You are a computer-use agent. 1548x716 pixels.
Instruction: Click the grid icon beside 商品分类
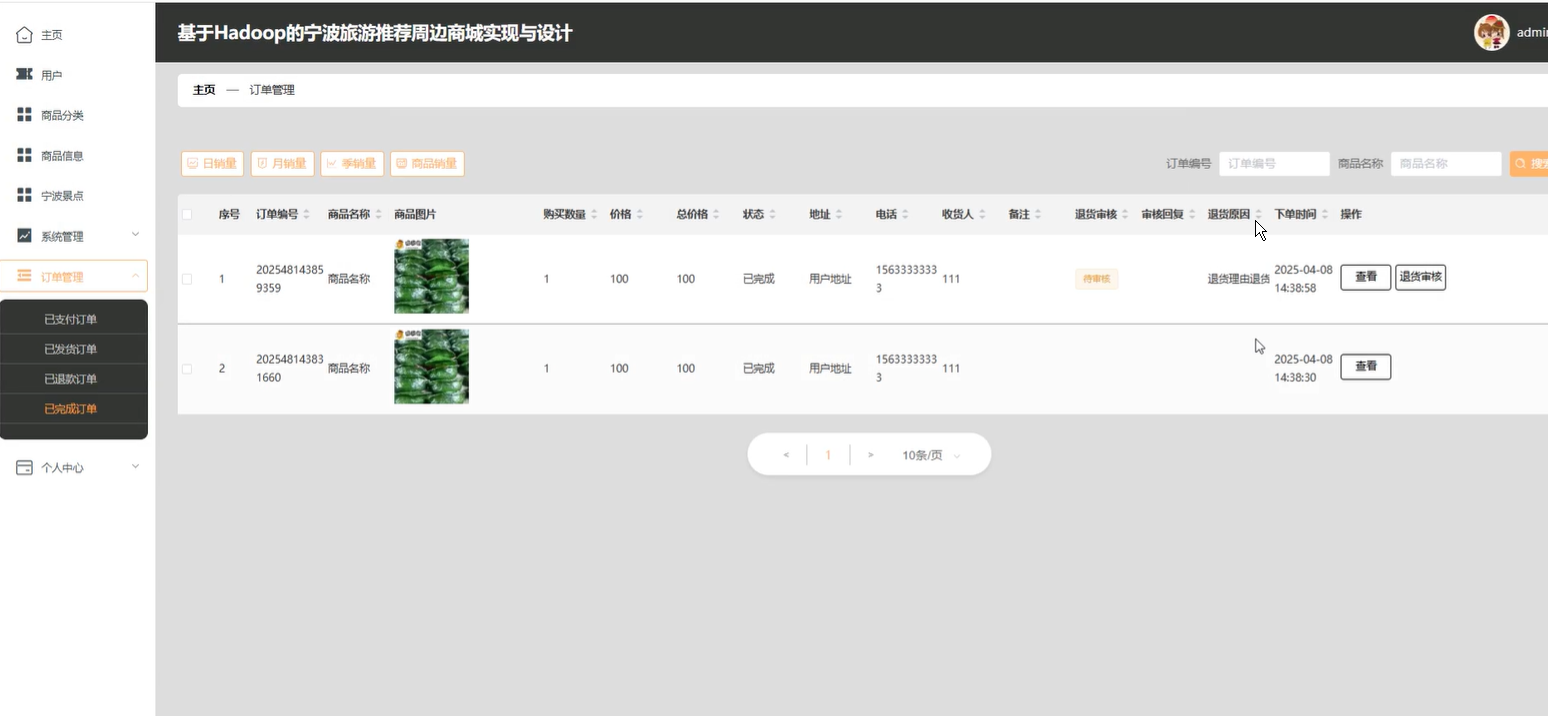(x=24, y=115)
